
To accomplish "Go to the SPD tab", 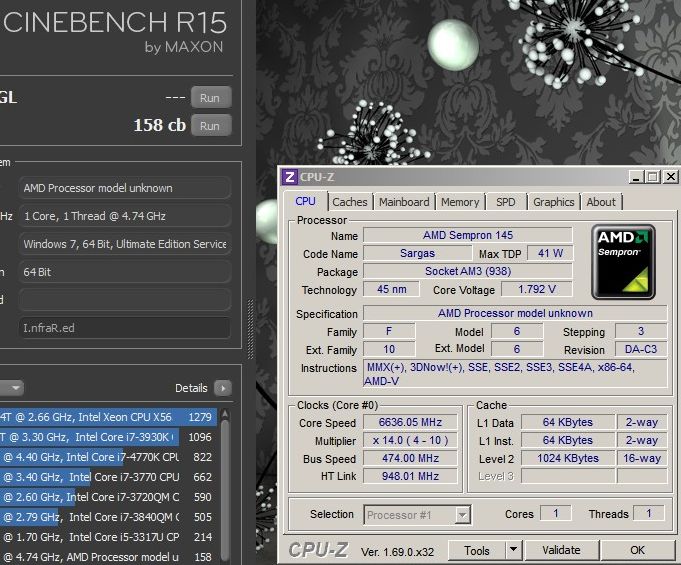I will [x=506, y=202].
